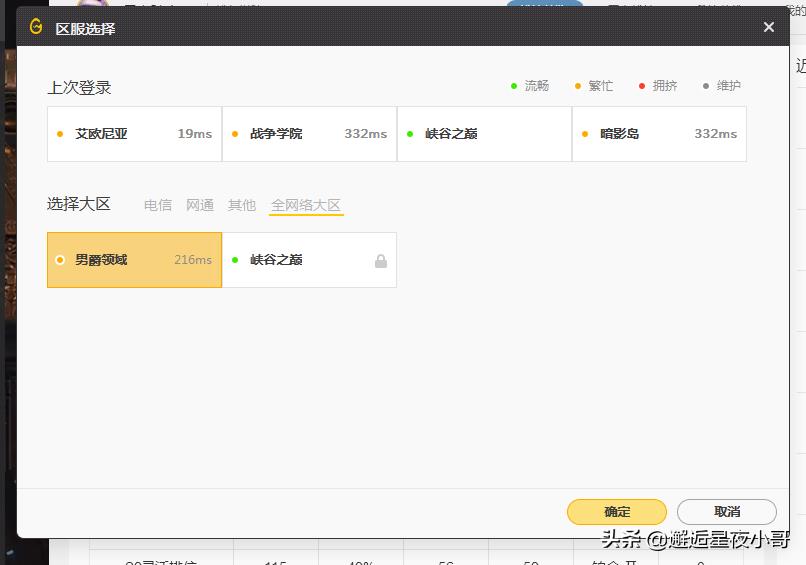Click the green 流畅 status legend dot

click(x=514, y=86)
